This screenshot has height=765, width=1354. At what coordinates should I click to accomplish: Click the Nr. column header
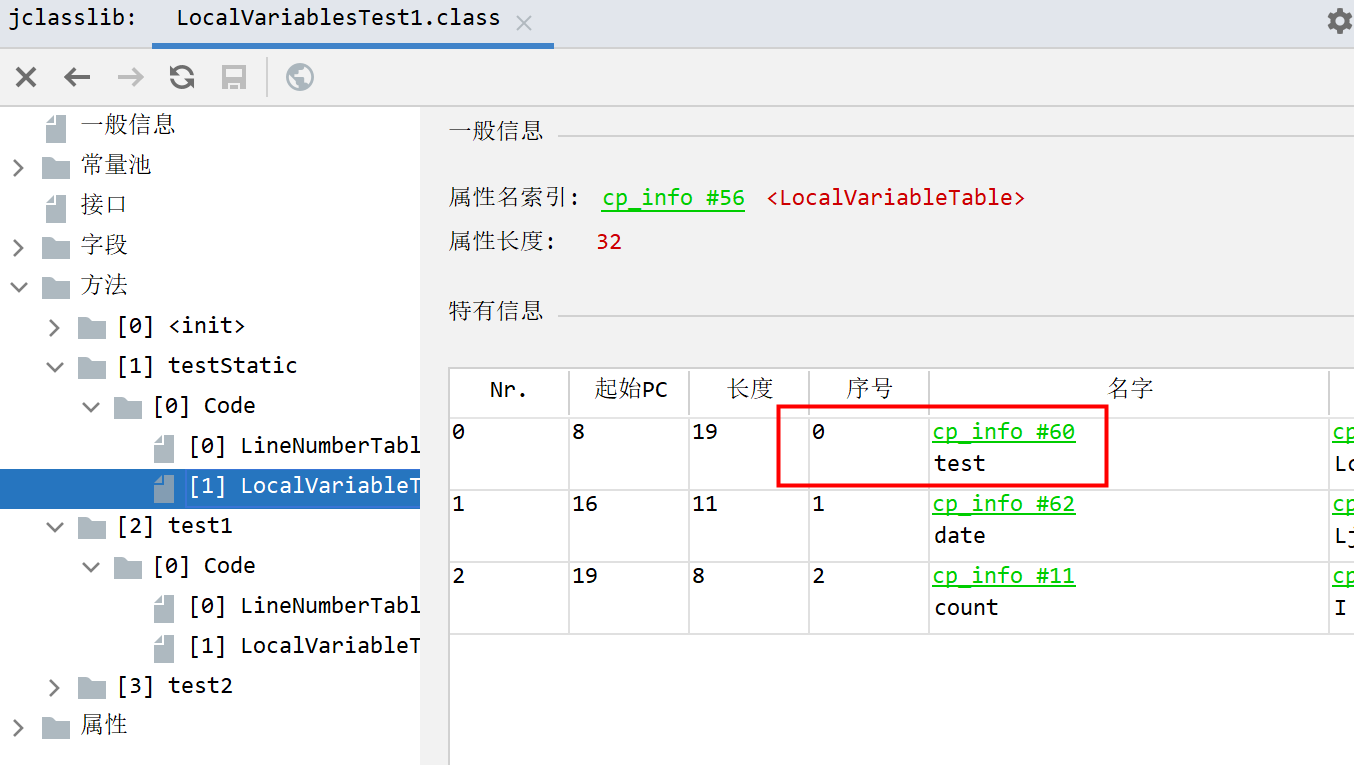click(x=509, y=390)
